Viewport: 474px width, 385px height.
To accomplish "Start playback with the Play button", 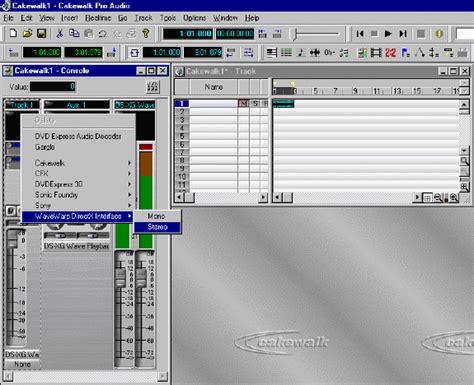I will coord(388,34).
